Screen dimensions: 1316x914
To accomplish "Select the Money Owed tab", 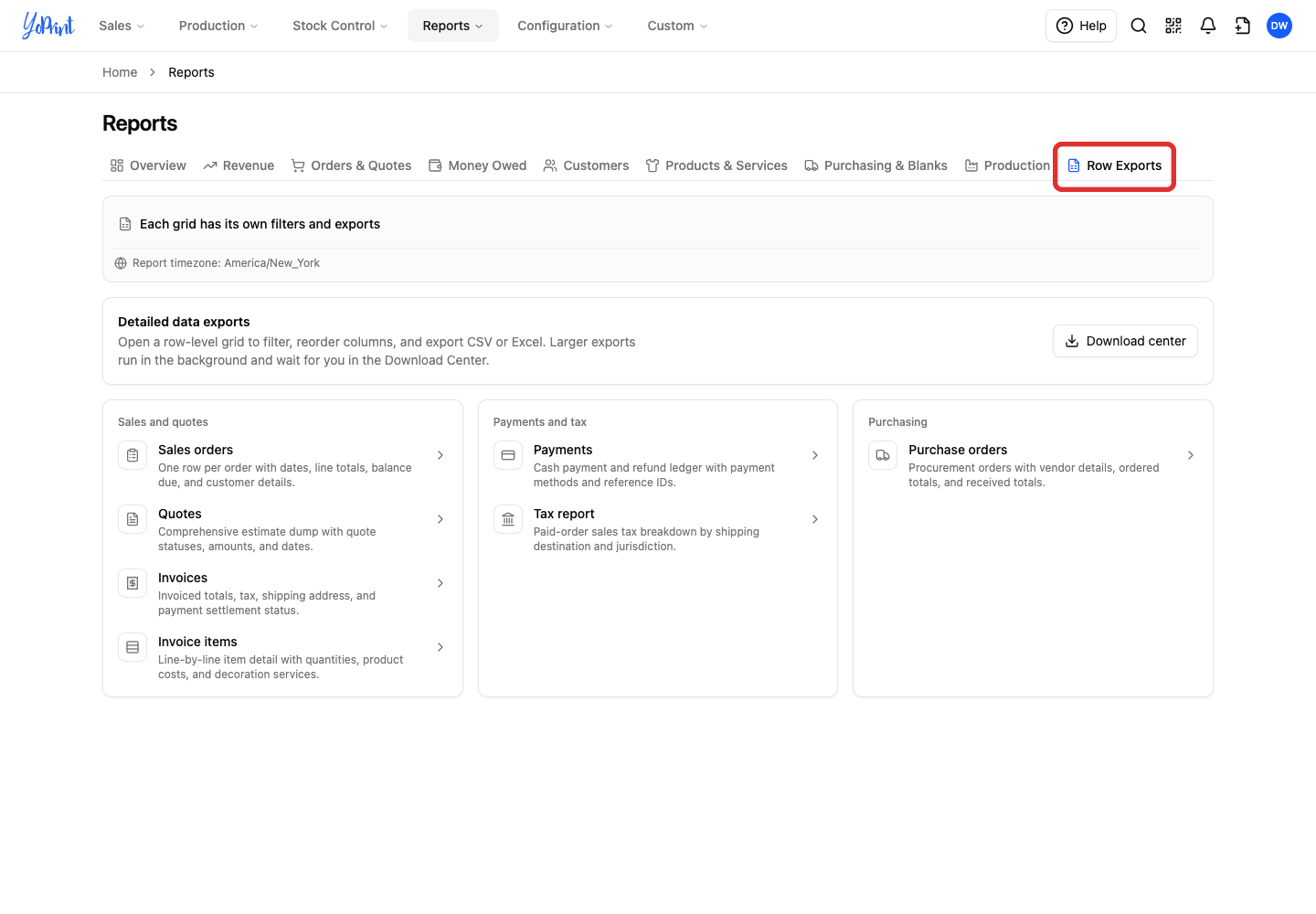I will 477,165.
